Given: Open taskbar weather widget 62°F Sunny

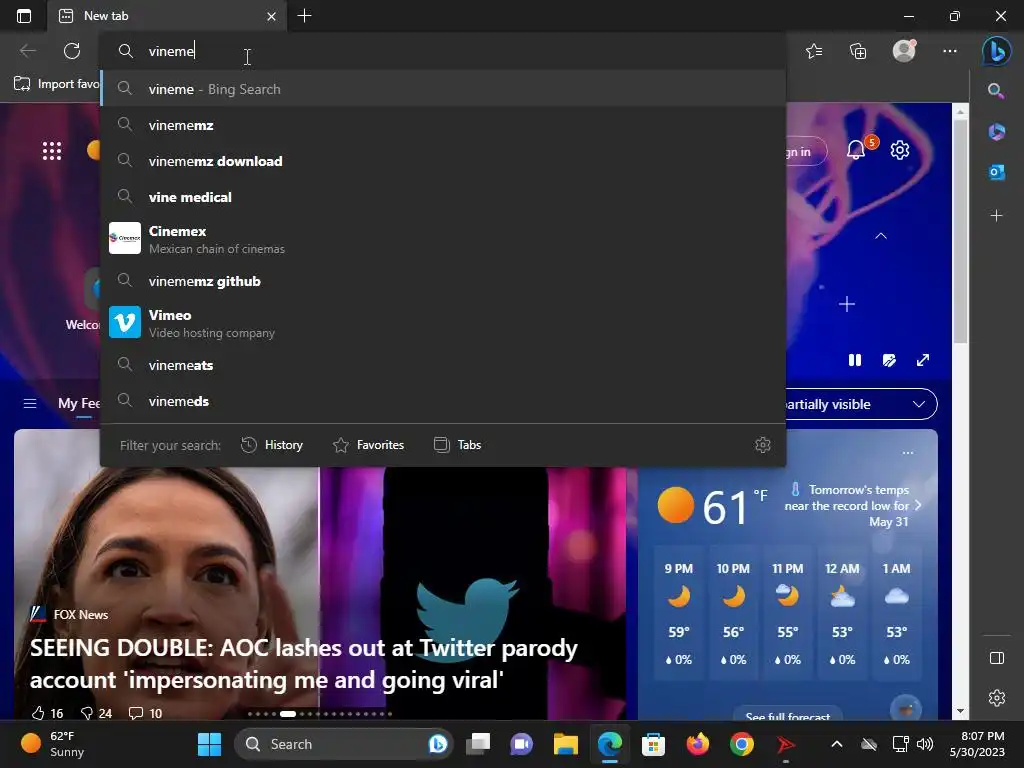Looking at the screenshot, I should 52,744.
